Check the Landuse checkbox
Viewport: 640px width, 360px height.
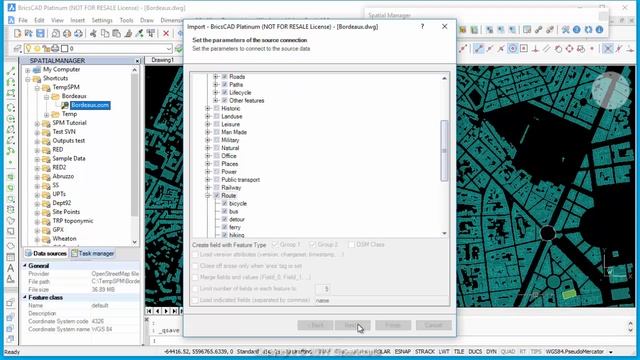217,116
